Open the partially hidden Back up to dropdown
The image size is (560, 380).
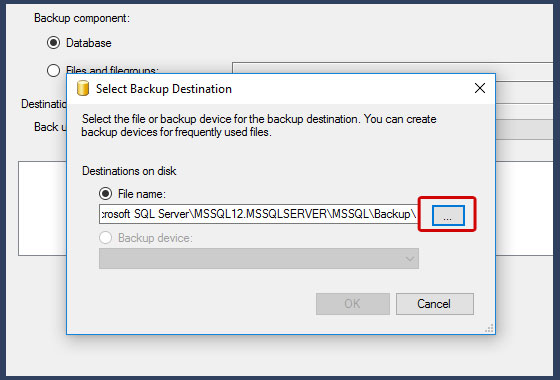(524, 130)
